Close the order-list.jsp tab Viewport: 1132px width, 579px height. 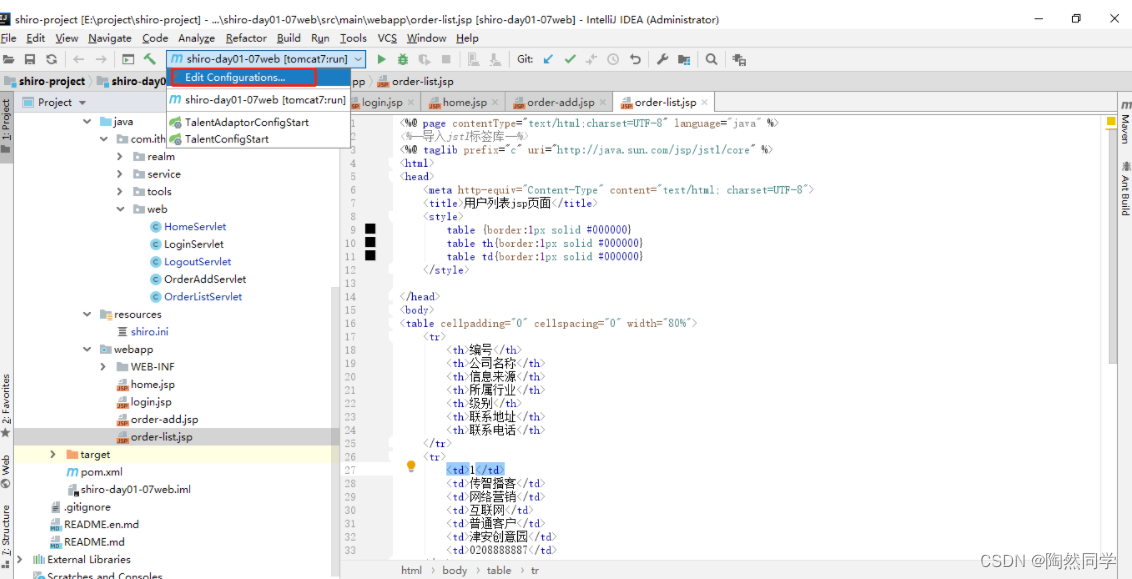704,103
